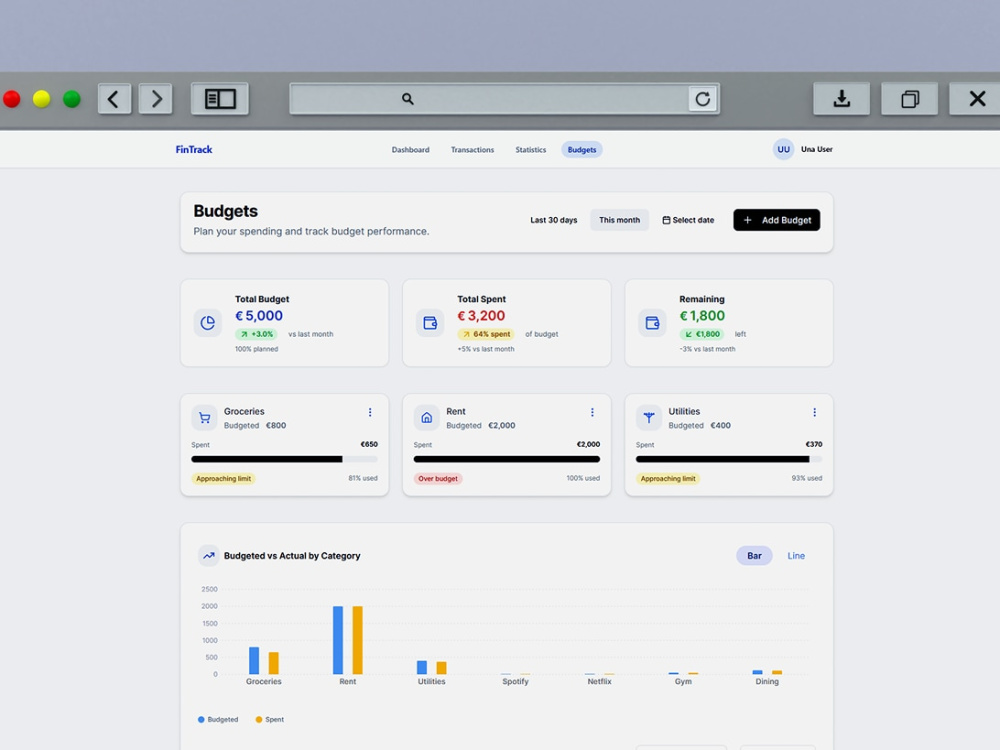This screenshot has width=1000, height=750.
Task: Click the Utilities spent progress bar
Action: tap(729, 459)
